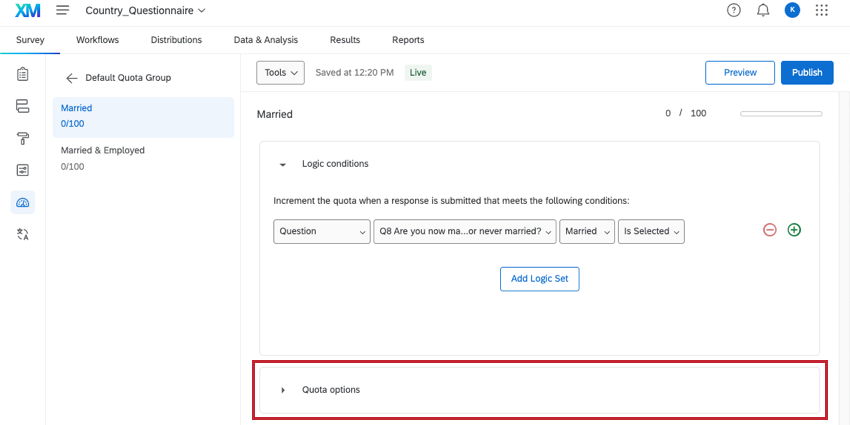
Task: Switch to the Data & Analysis tab
Action: pos(266,40)
